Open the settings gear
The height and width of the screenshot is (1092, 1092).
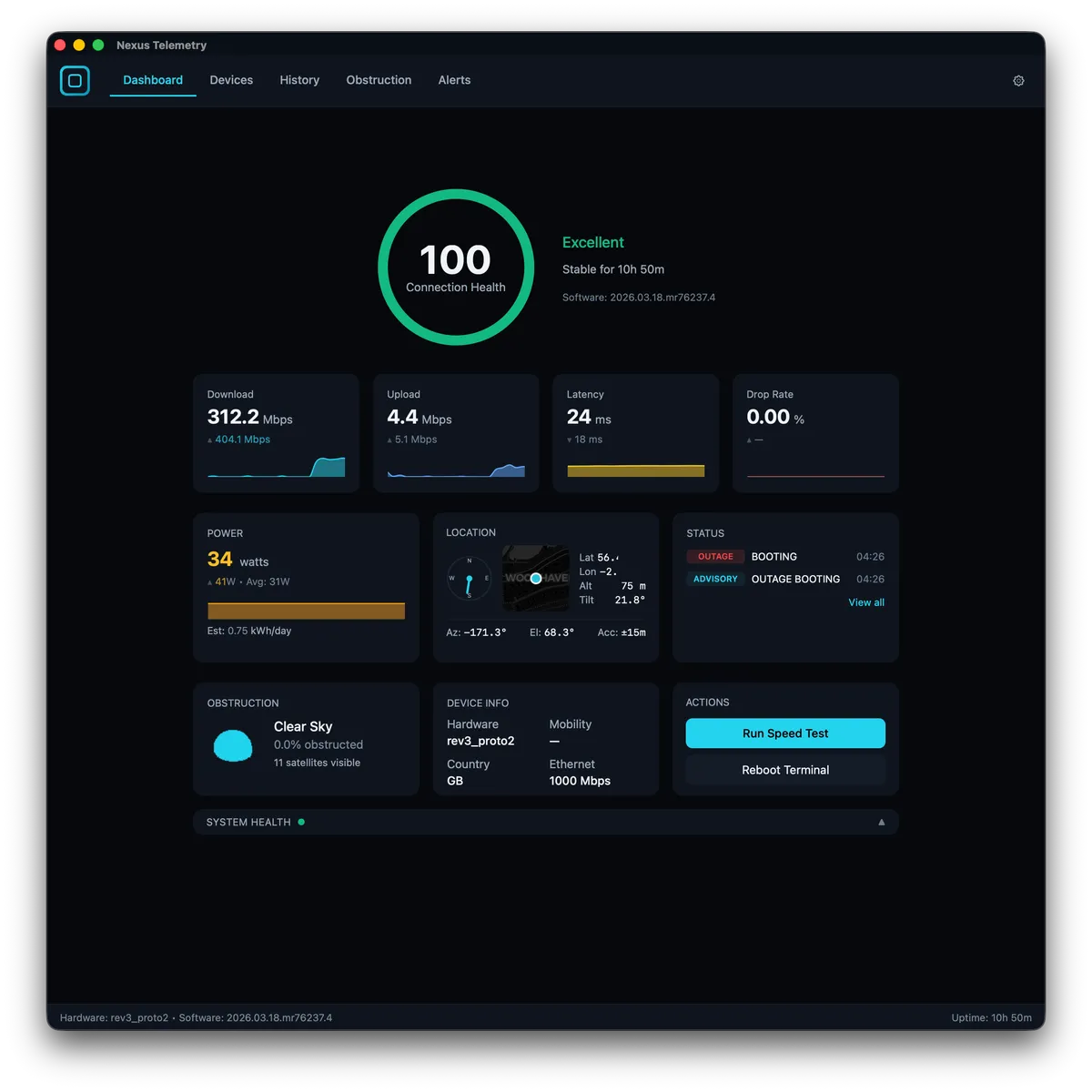[x=1018, y=80]
